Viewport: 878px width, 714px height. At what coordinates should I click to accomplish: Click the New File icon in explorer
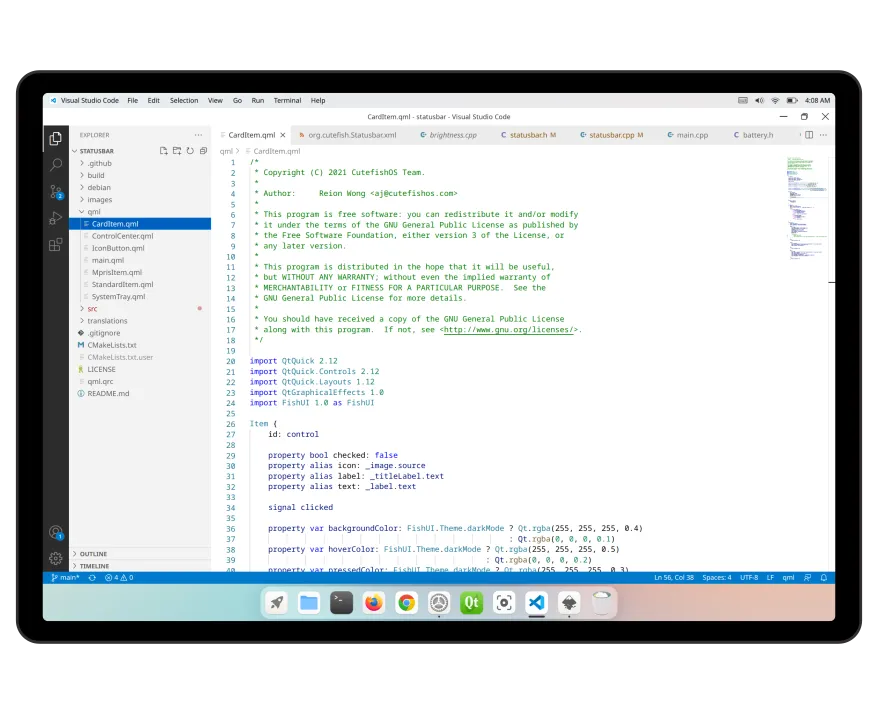164,151
